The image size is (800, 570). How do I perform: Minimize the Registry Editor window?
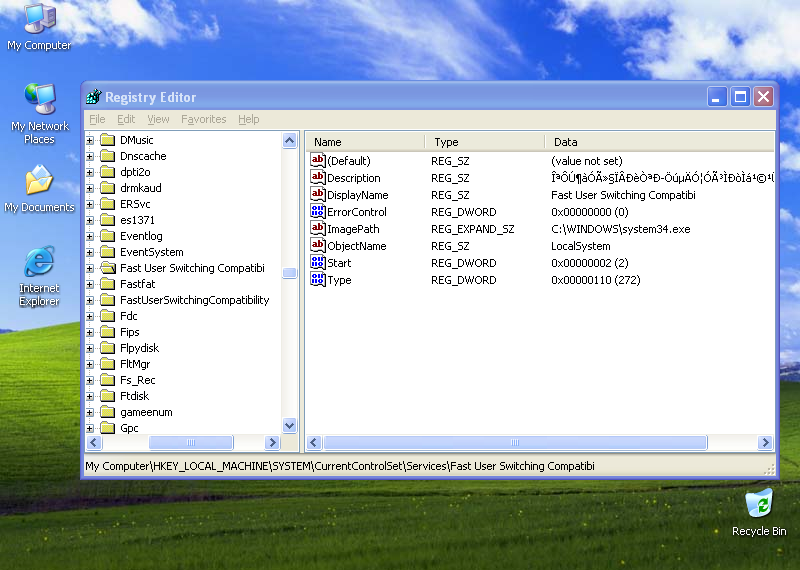[716, 96]
